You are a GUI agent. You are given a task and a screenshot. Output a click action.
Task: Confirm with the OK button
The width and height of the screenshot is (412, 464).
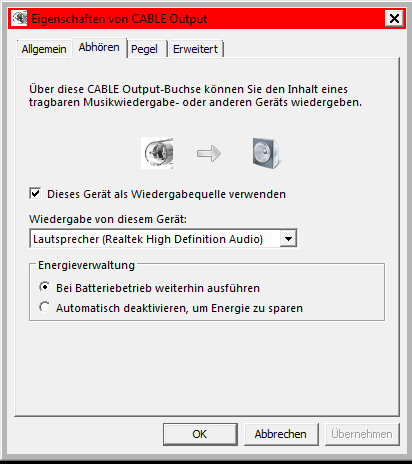[x=200, y=434]
